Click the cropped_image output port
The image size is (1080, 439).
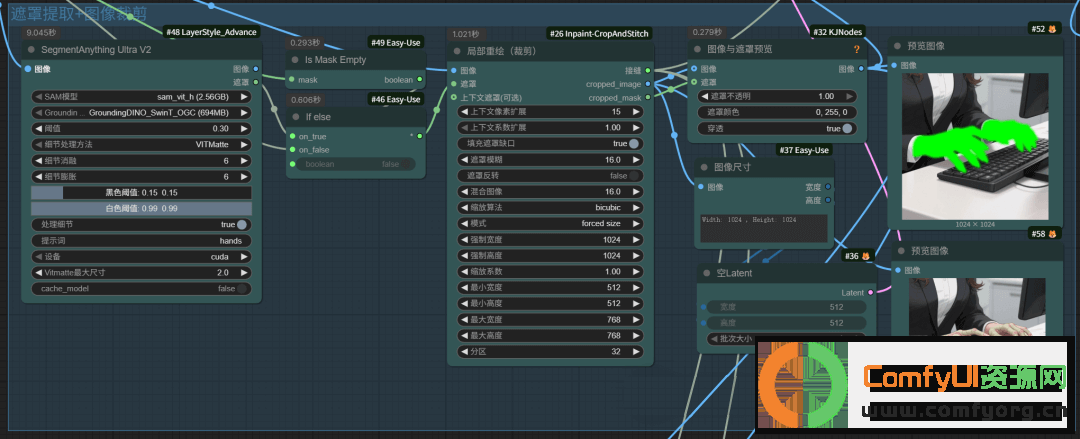(x=647, y=84)
